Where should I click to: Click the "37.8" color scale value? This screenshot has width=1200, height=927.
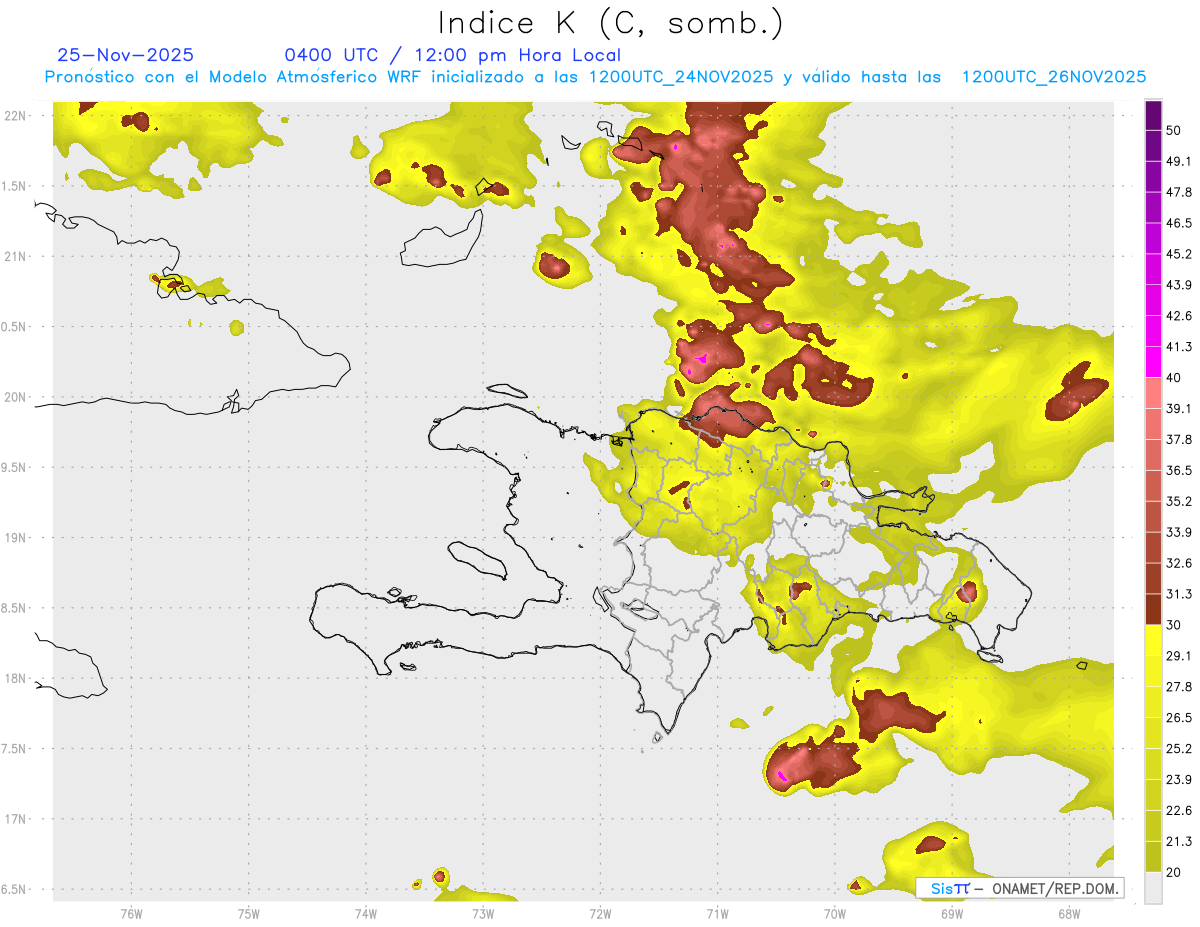click(1179, 440)
